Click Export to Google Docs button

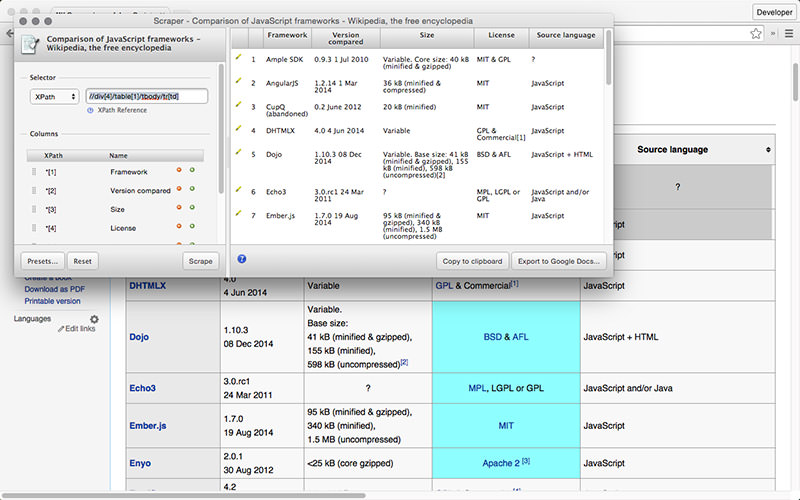558,261
